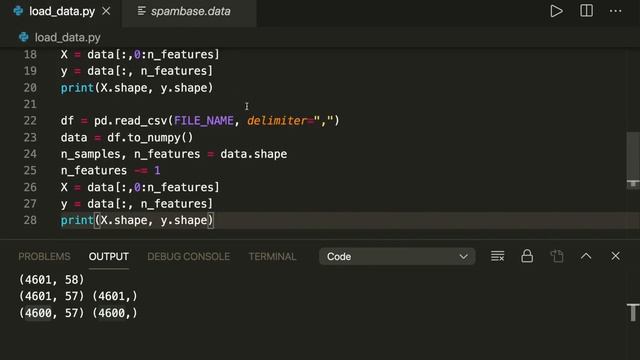Click the load_data.py breadcrumb
This screenshot has height=360, width=640.
67,38
